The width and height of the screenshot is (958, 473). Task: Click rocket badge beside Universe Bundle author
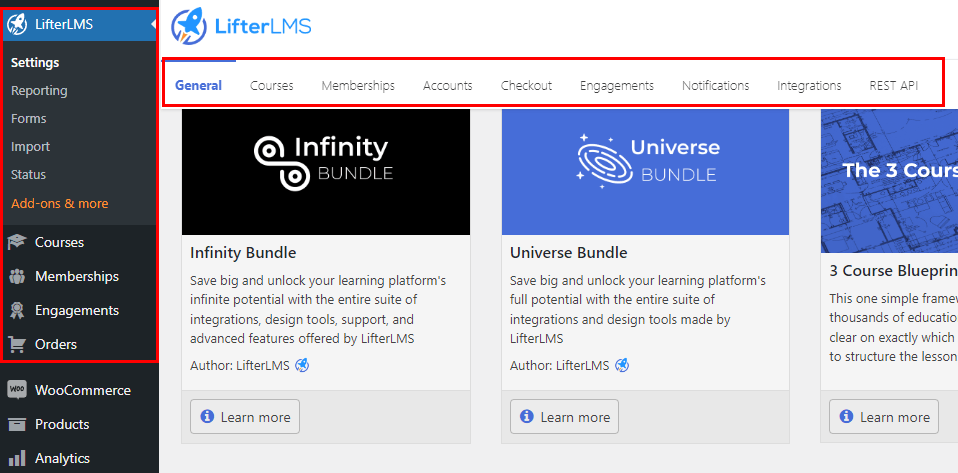tap(622, 365)
